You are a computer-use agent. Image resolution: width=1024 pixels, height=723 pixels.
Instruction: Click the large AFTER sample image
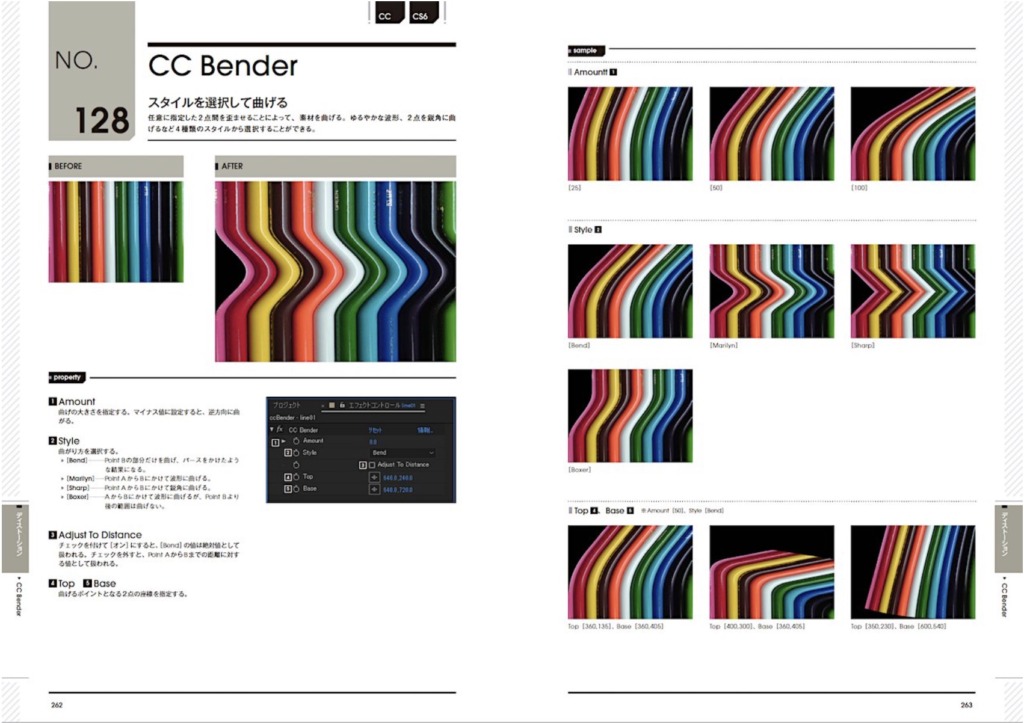click(336, 272)
